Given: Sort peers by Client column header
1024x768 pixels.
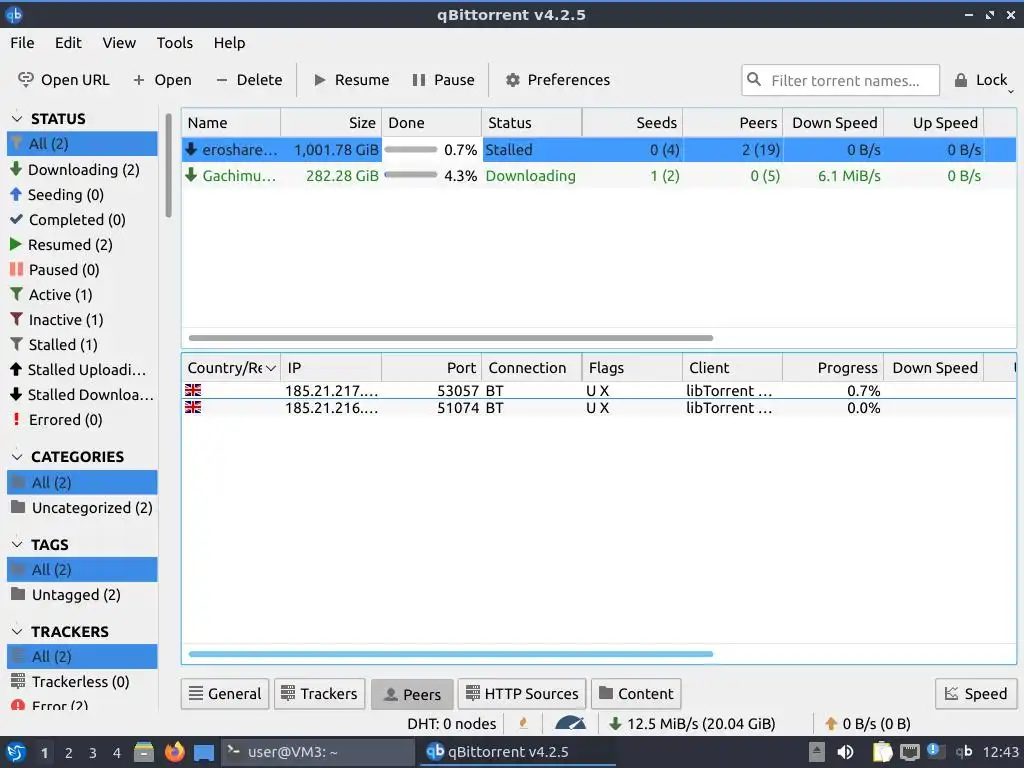Looking at the screenshot, I should pyautogui.click(x=732, y=368).
